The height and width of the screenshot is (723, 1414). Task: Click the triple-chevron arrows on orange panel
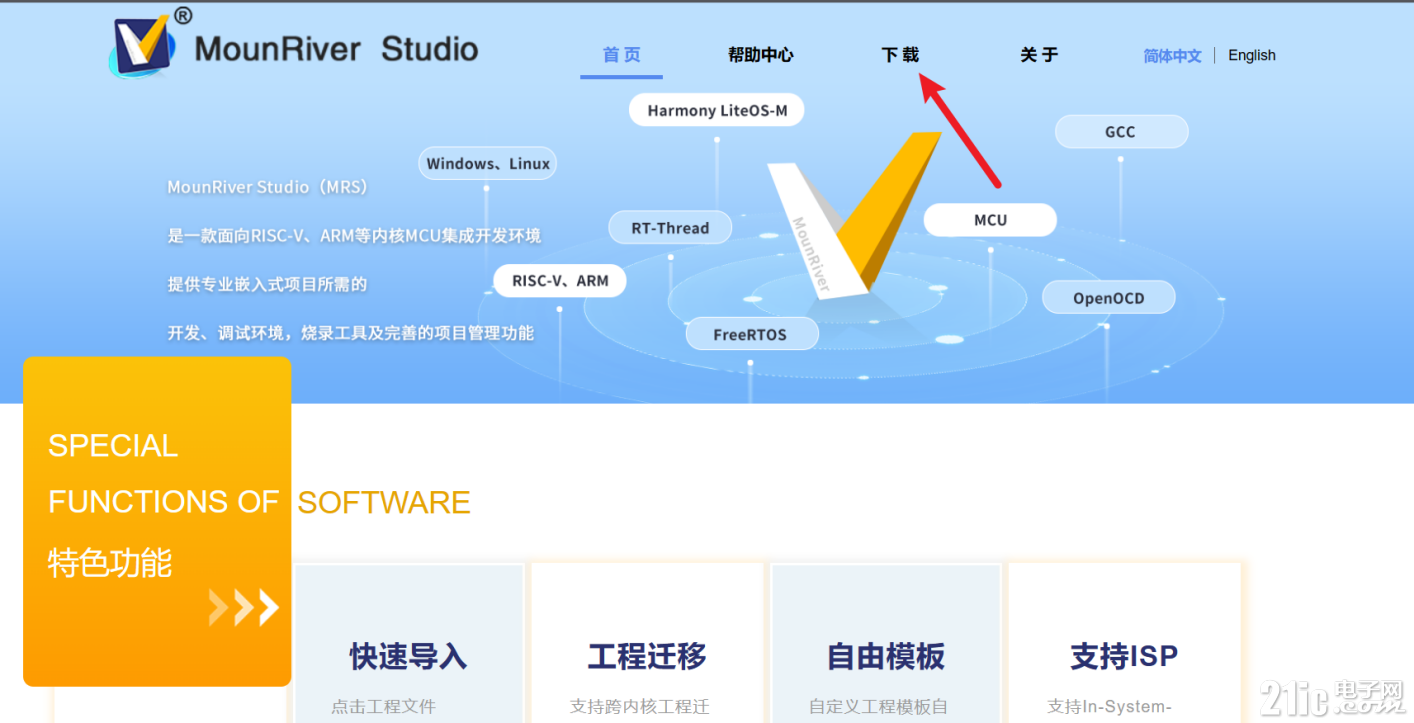[x=244, y=607]
